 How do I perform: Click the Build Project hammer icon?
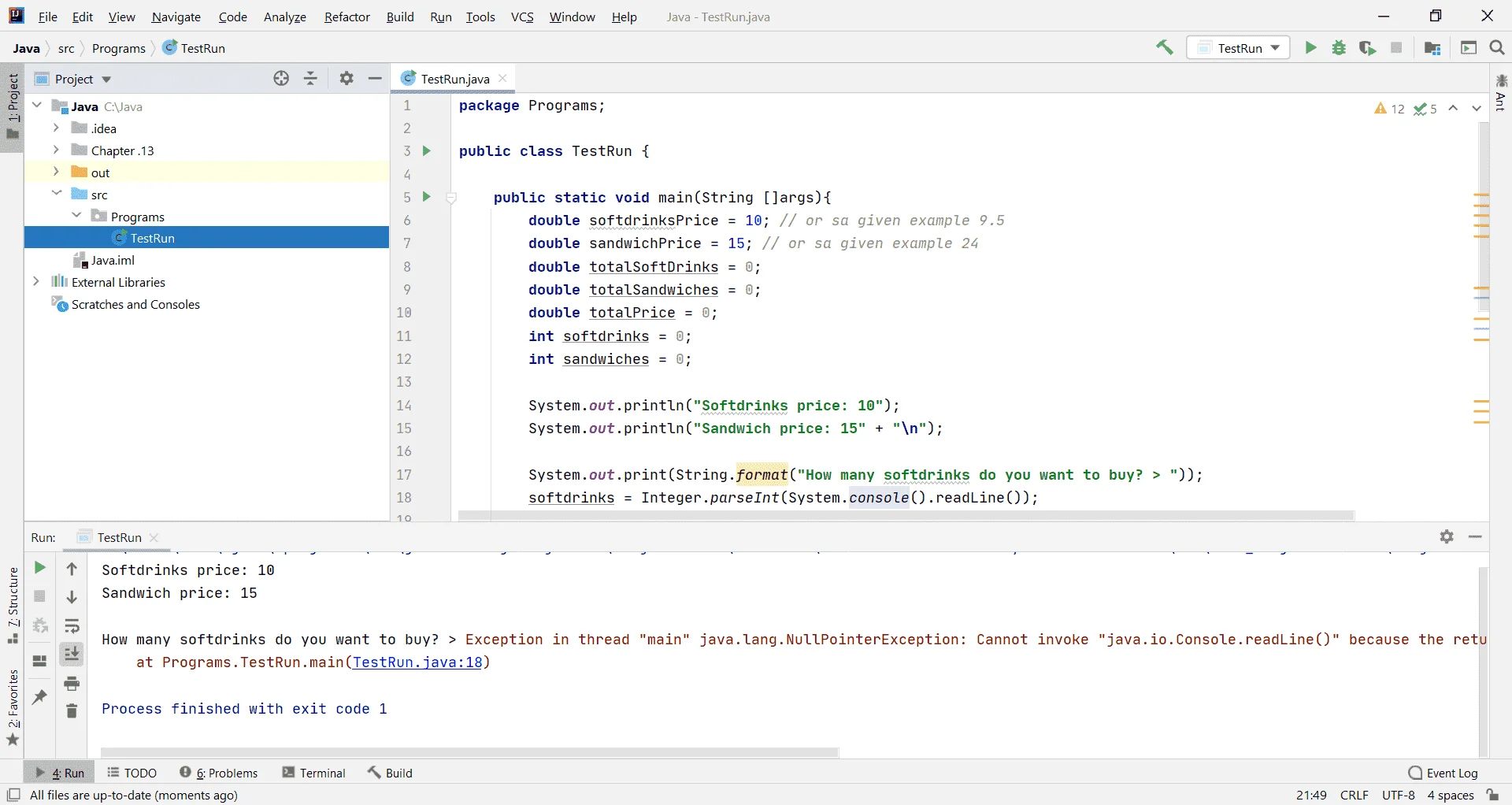[x=1165, y=48]
